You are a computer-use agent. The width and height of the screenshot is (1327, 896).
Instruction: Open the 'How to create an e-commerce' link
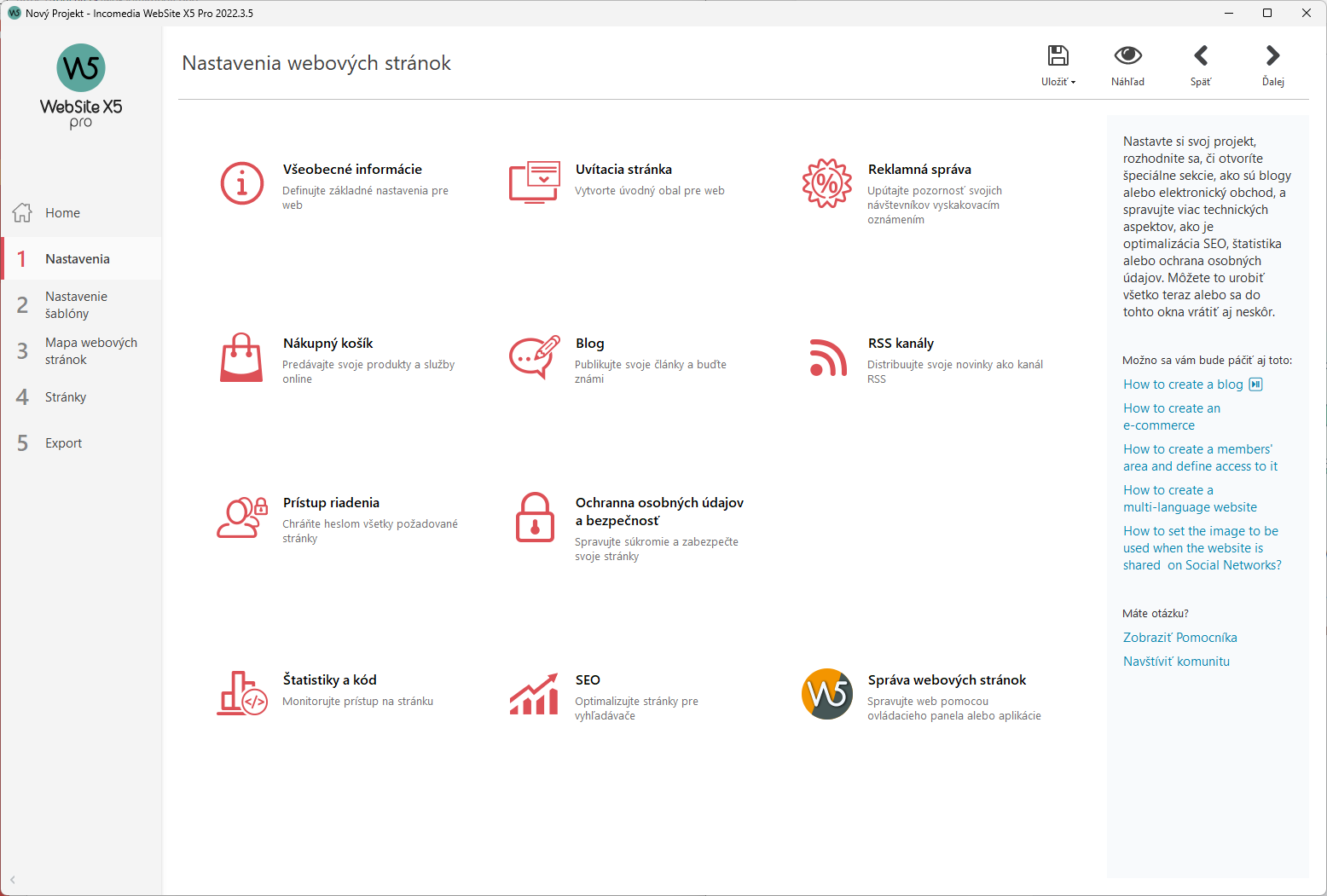[x=1172, y=417]
